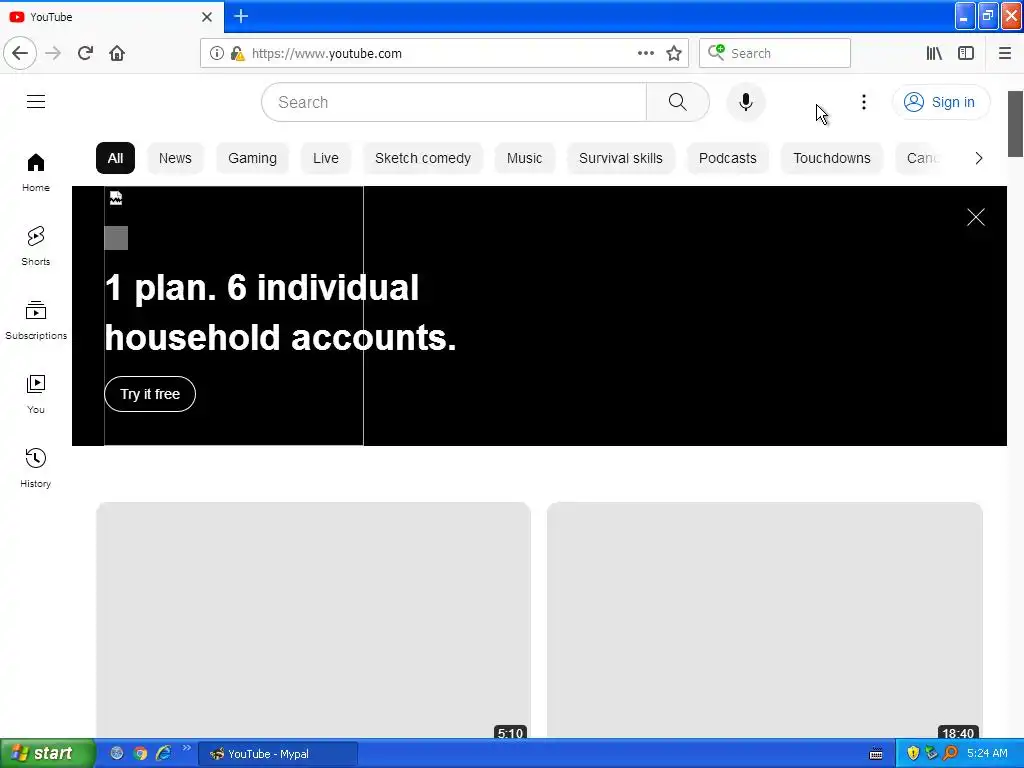The image size is (1024, 768).
Task: Click the security shield tray icon
Action: (913, 753)
